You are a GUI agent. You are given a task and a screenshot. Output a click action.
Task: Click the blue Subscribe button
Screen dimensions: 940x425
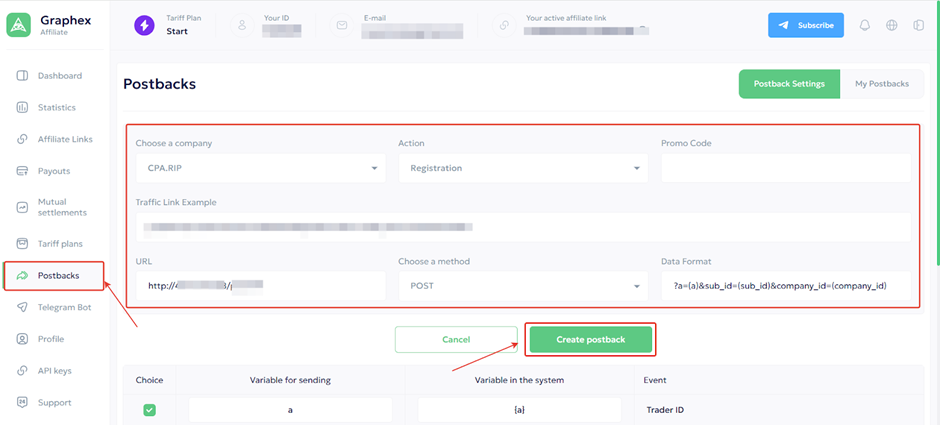[805, 25]
